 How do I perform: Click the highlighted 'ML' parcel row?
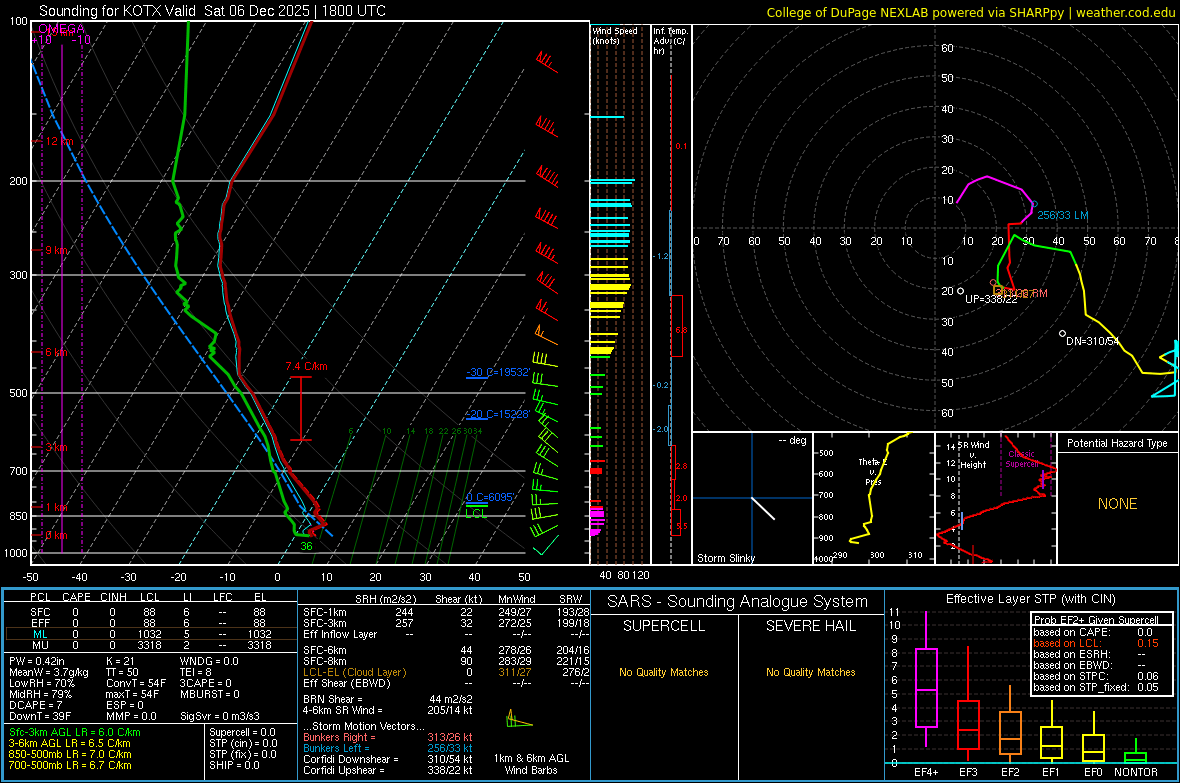[151, 634]
